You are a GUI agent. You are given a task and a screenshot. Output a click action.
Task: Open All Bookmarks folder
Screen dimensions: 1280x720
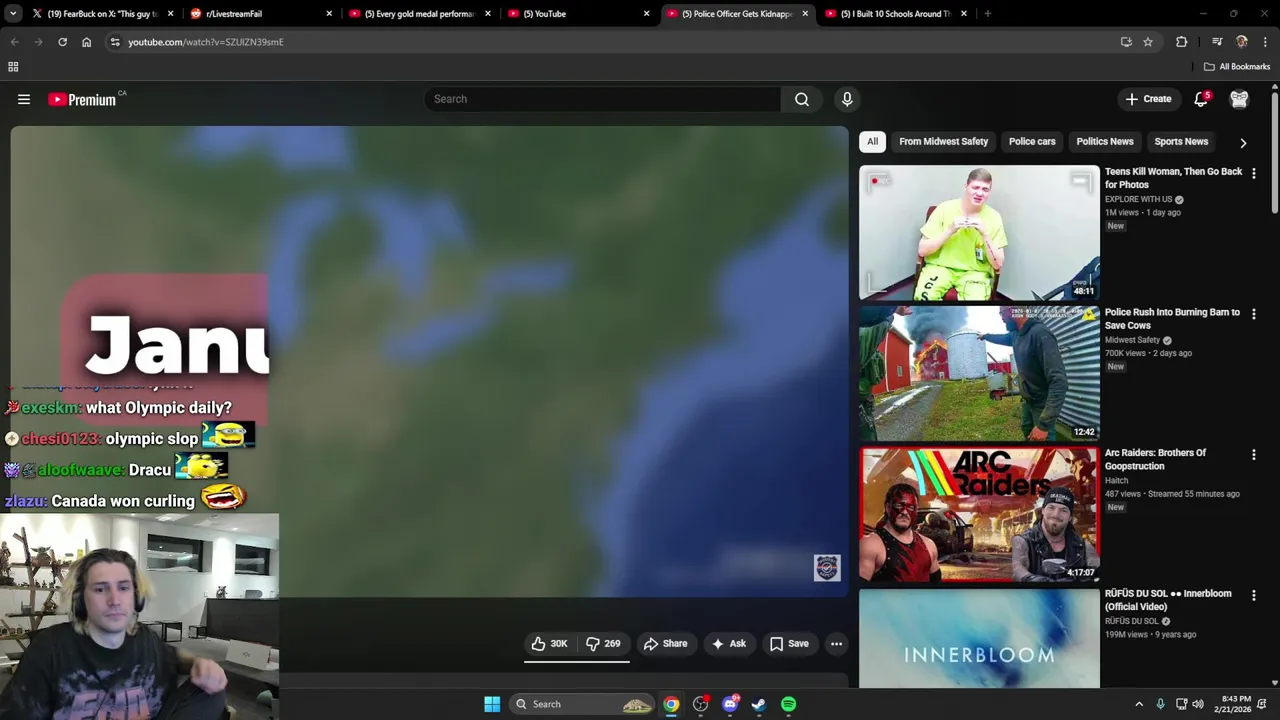1237,67
